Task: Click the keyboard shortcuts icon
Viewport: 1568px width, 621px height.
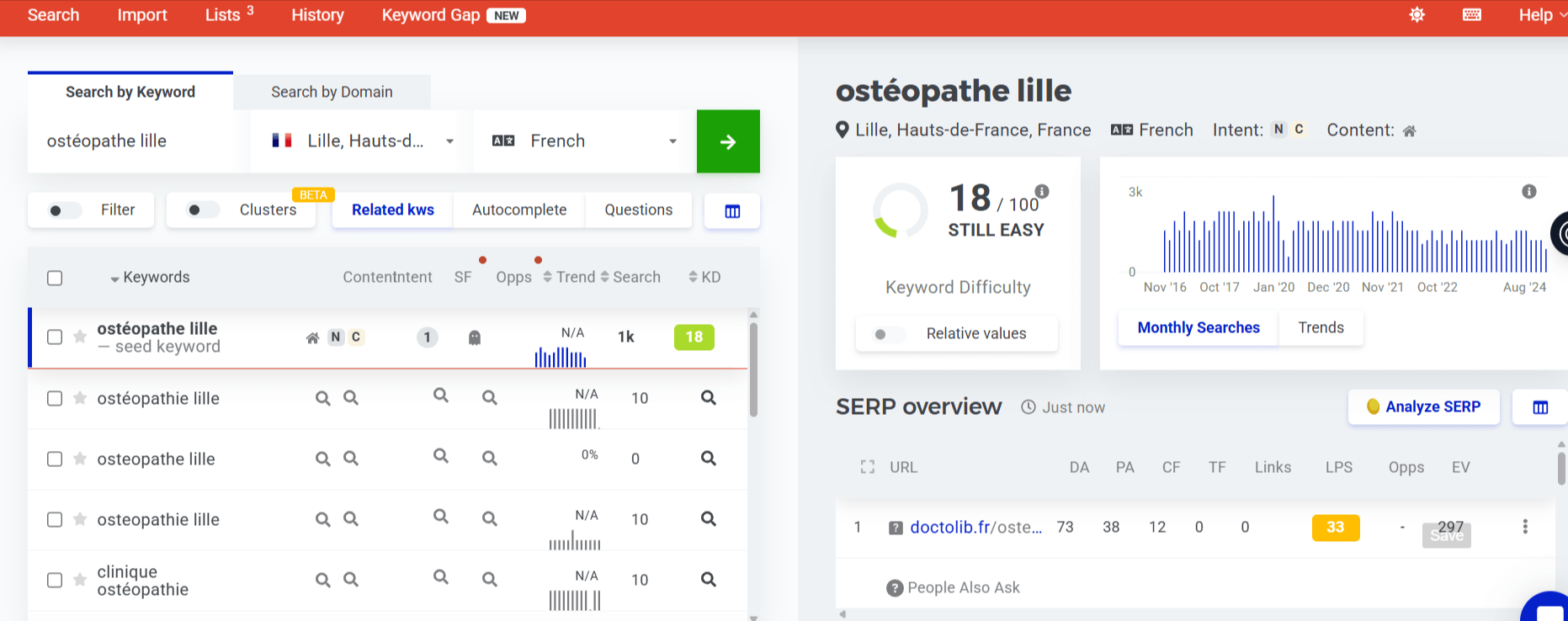Action: tap(1472, 15)
